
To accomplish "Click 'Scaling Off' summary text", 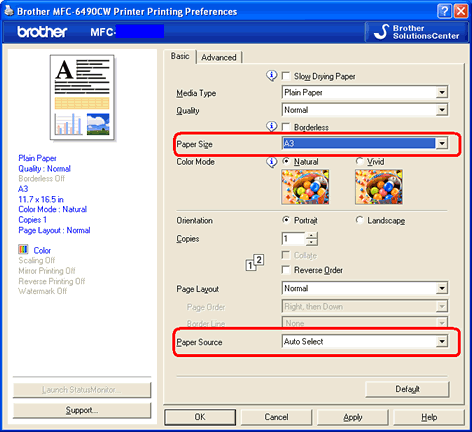I will pos(37,260).
